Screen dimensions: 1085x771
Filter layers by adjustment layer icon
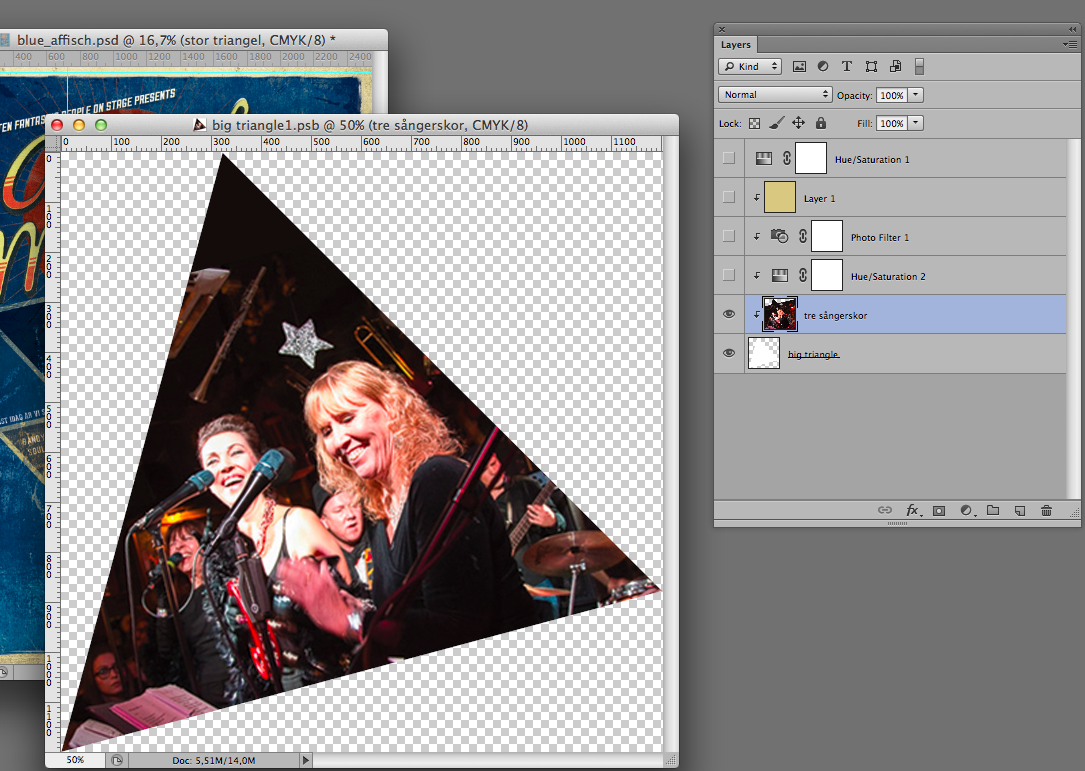coord(823,66)
